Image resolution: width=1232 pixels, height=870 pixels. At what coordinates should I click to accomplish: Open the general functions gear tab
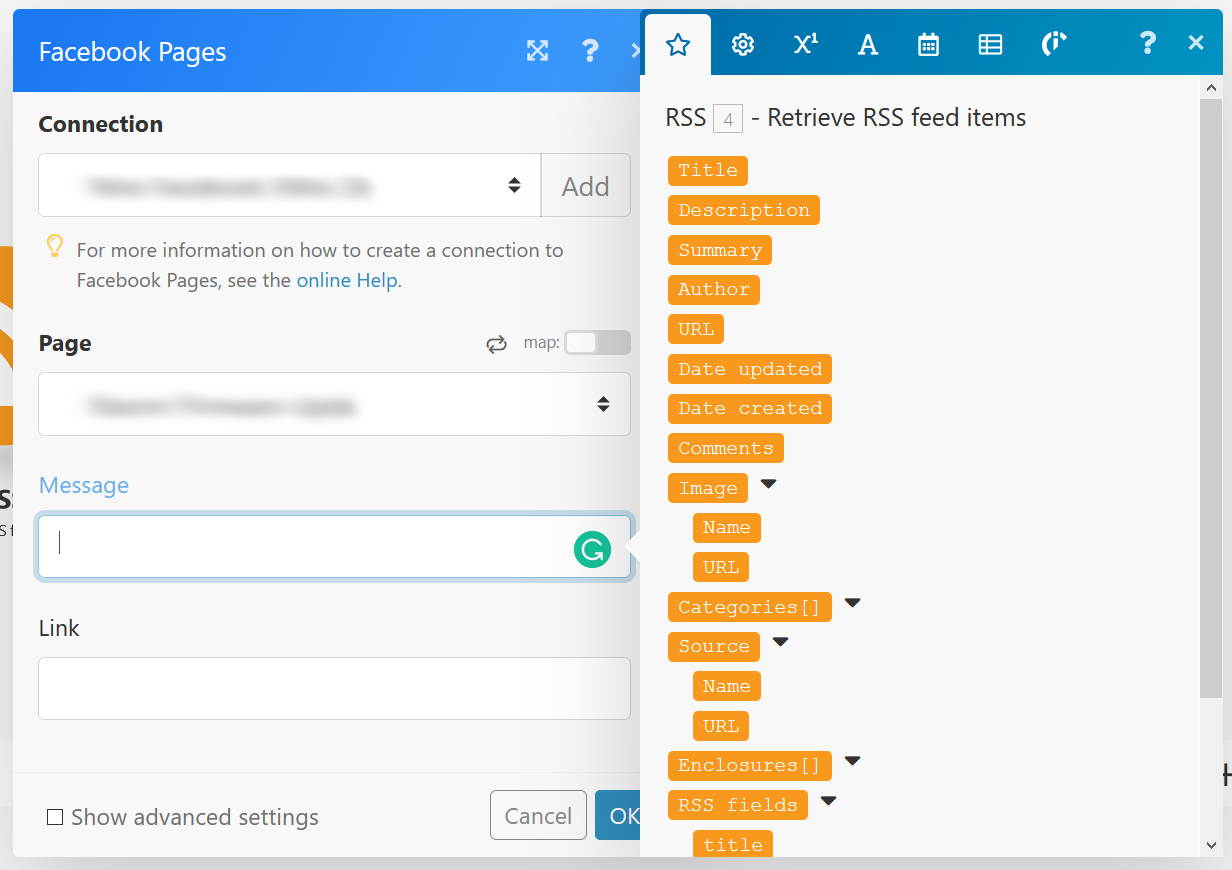(x=742, y=44)
